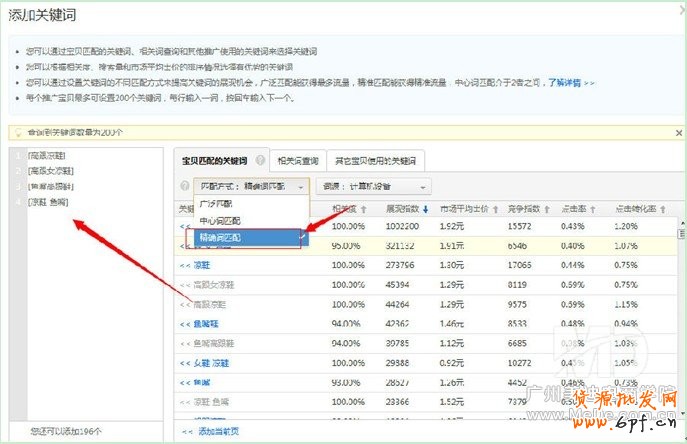Click cell 1.46元 in 鱼嘴鞋 row

[x=452, y=324]
